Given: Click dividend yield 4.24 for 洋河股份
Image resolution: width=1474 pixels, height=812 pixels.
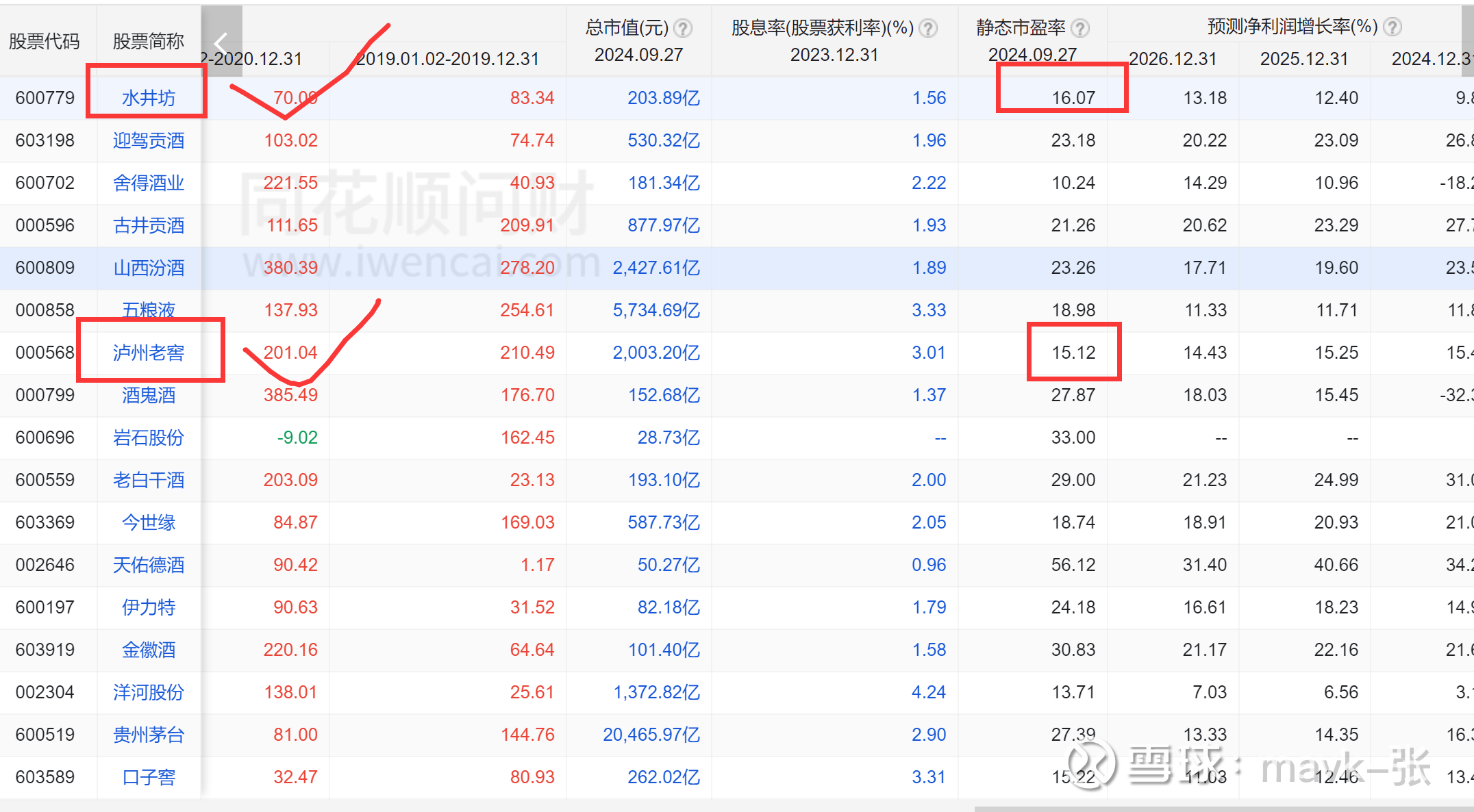Looking at the screenshot, I should pyautogui.click(x=929, y=692).
